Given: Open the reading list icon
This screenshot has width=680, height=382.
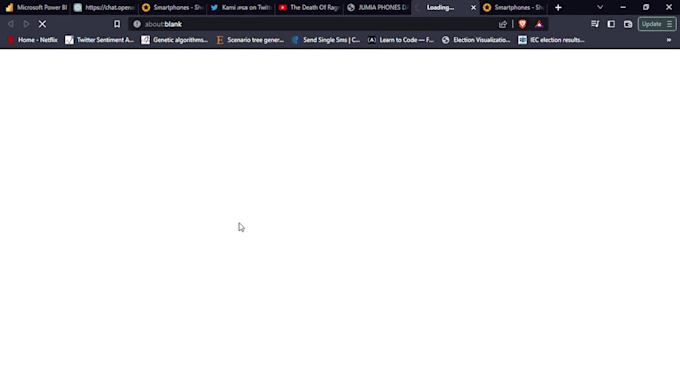Looking at the screenshot, I should click(x=595, y=24).
